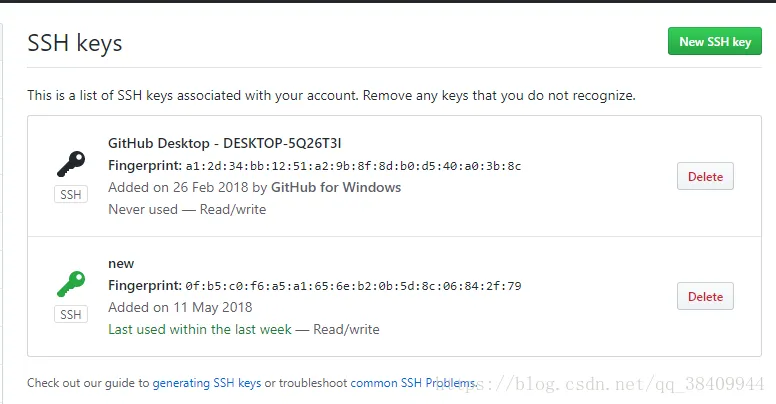
Task: Click the SSH badge under the green key
Action: pos(70,315)
